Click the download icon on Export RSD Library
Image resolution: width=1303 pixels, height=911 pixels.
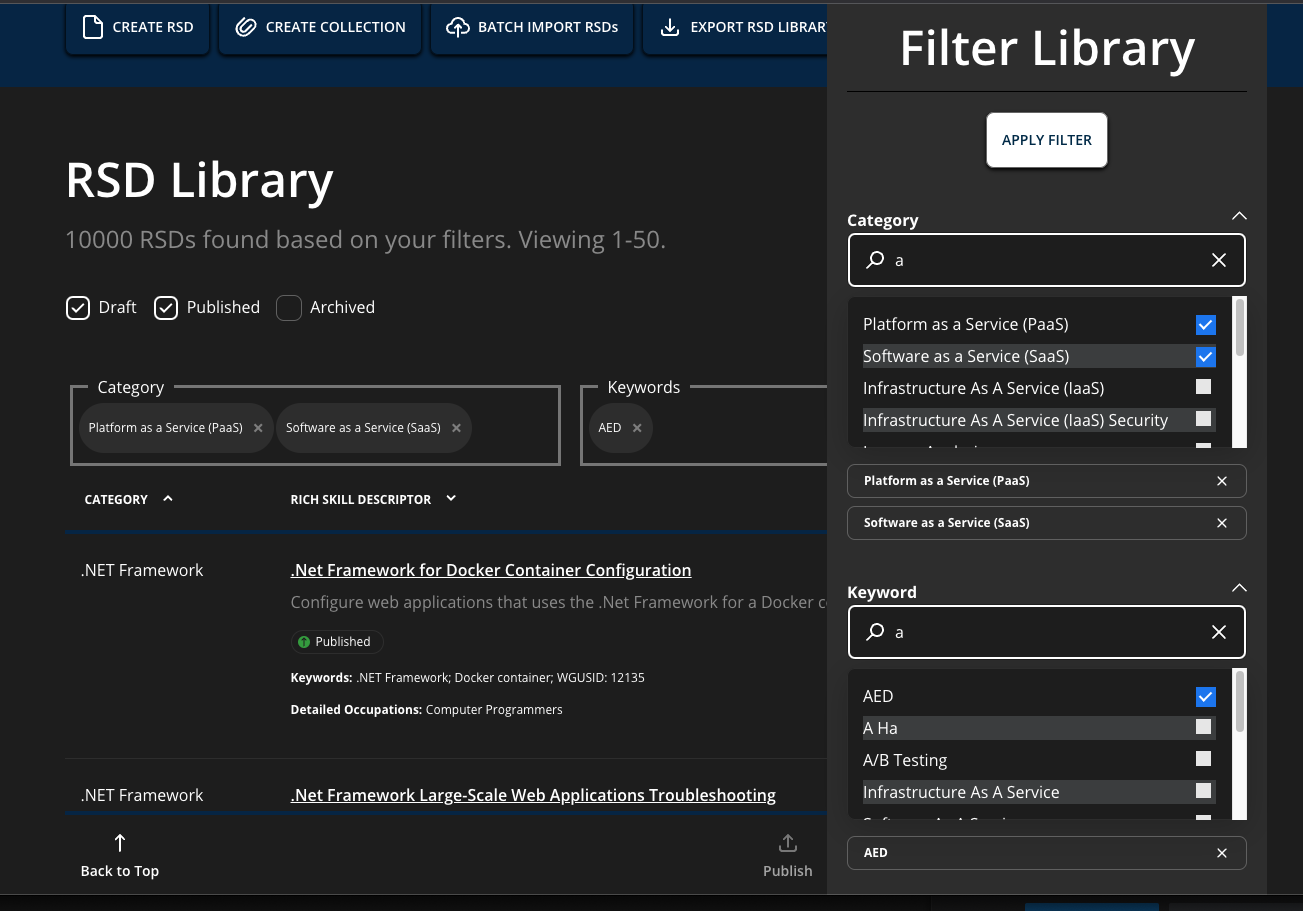(x=670, y=27)
